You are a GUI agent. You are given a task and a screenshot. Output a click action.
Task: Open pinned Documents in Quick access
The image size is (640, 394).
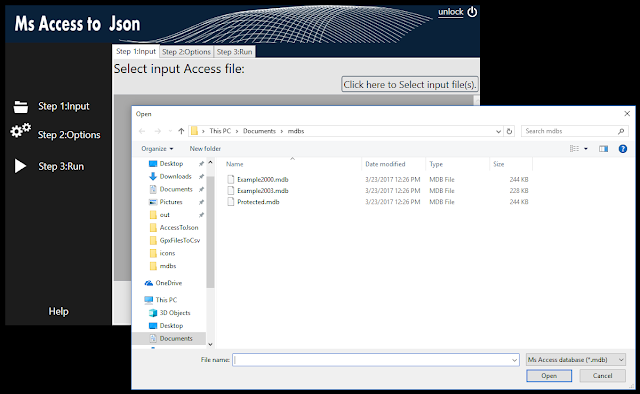coord(176,189)
